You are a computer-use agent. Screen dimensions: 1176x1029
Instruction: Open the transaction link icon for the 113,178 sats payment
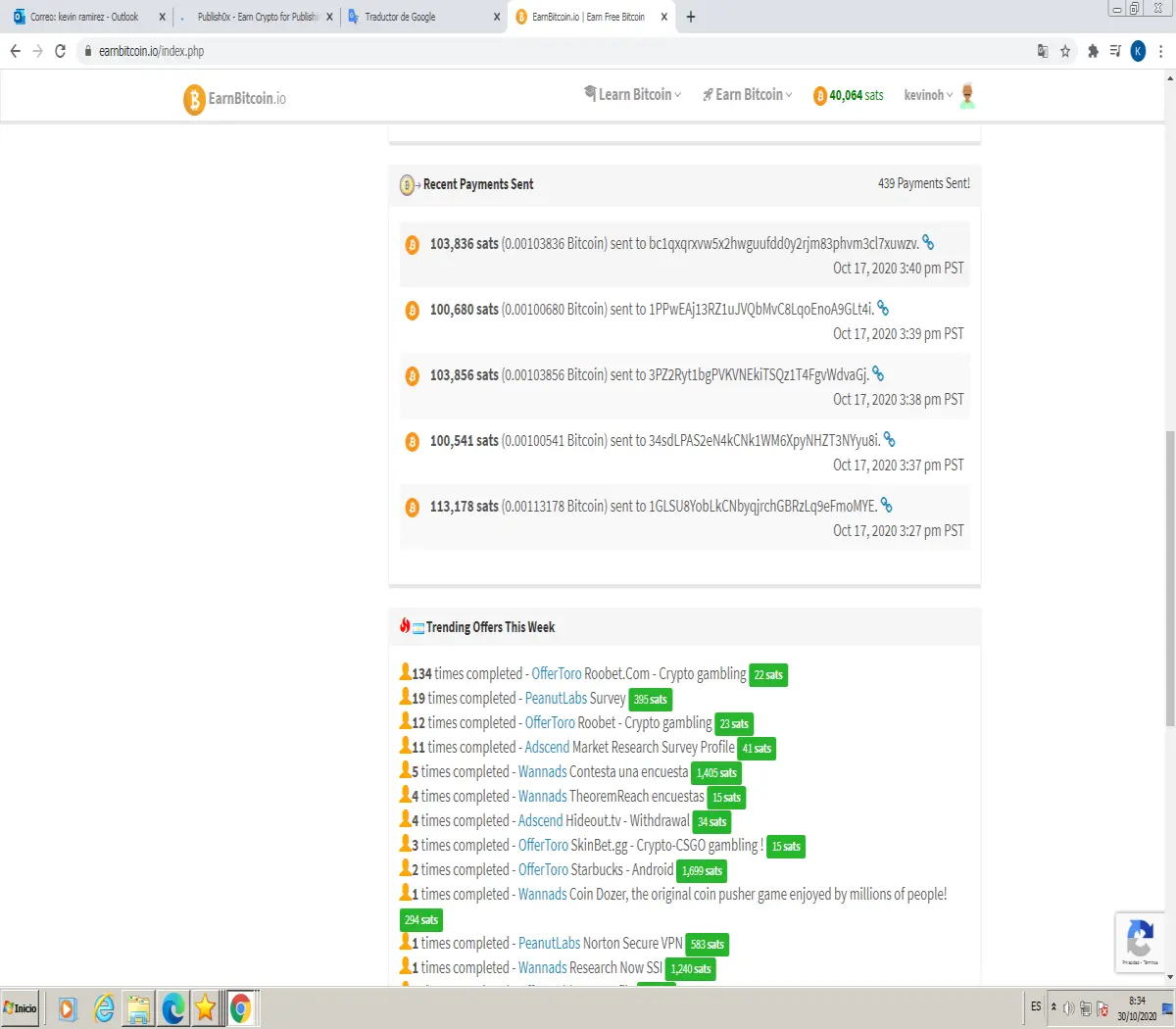(x=886, y=505)
